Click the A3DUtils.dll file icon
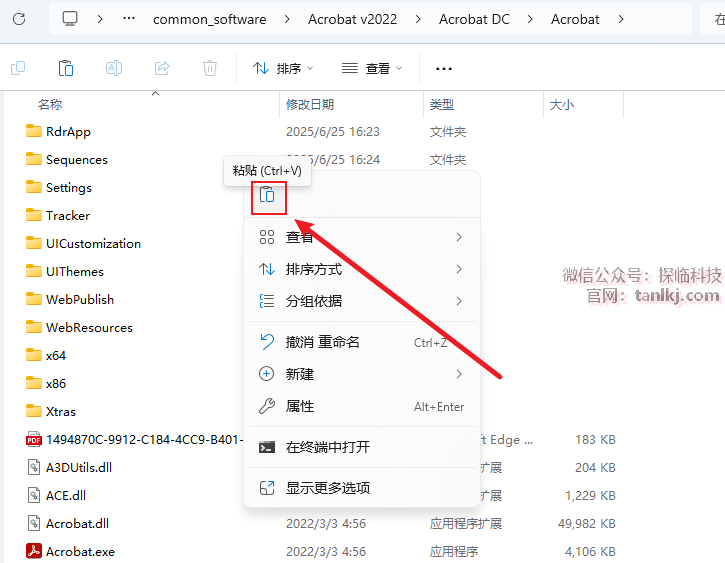The width and height of the screenshot is (725, 563). 33,467
